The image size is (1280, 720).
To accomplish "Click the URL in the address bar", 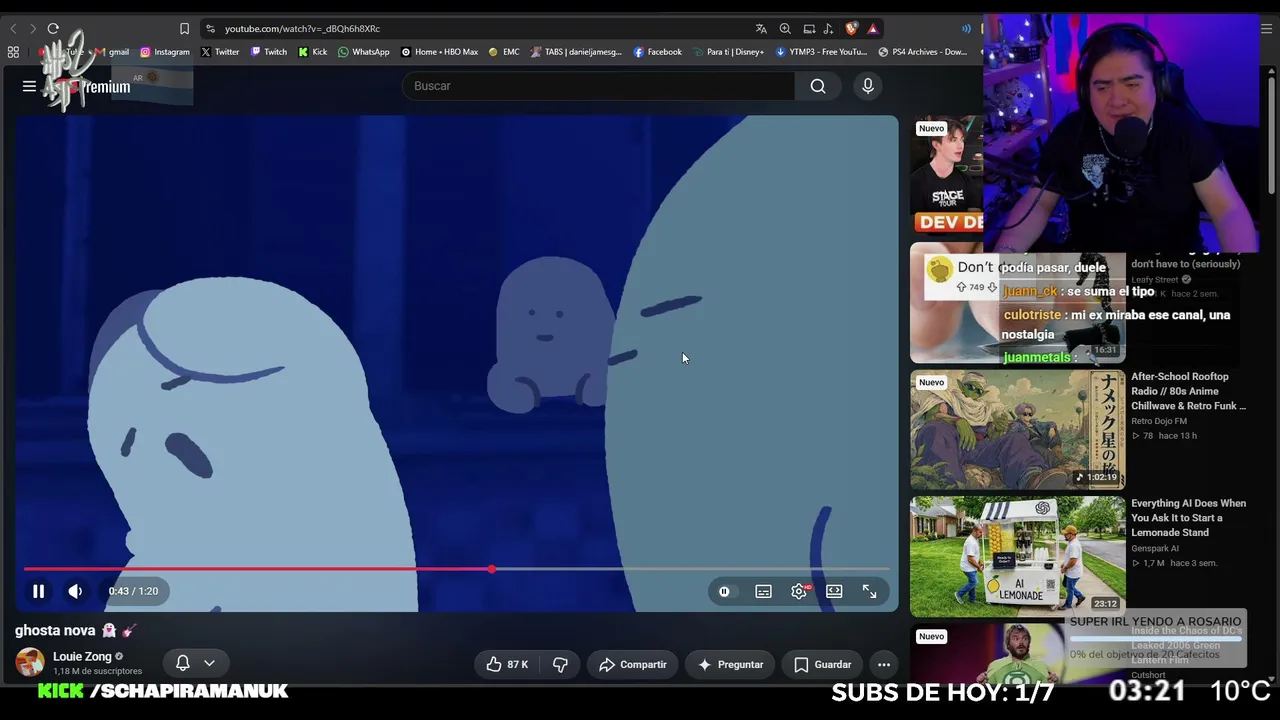I will click(x=302, y=29).
